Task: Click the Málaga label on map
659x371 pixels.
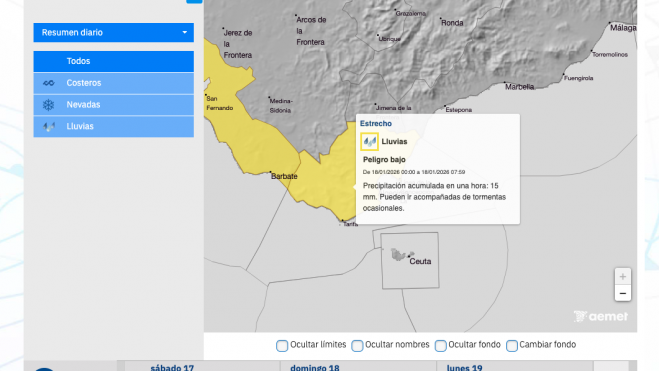Action: [623, 28]
